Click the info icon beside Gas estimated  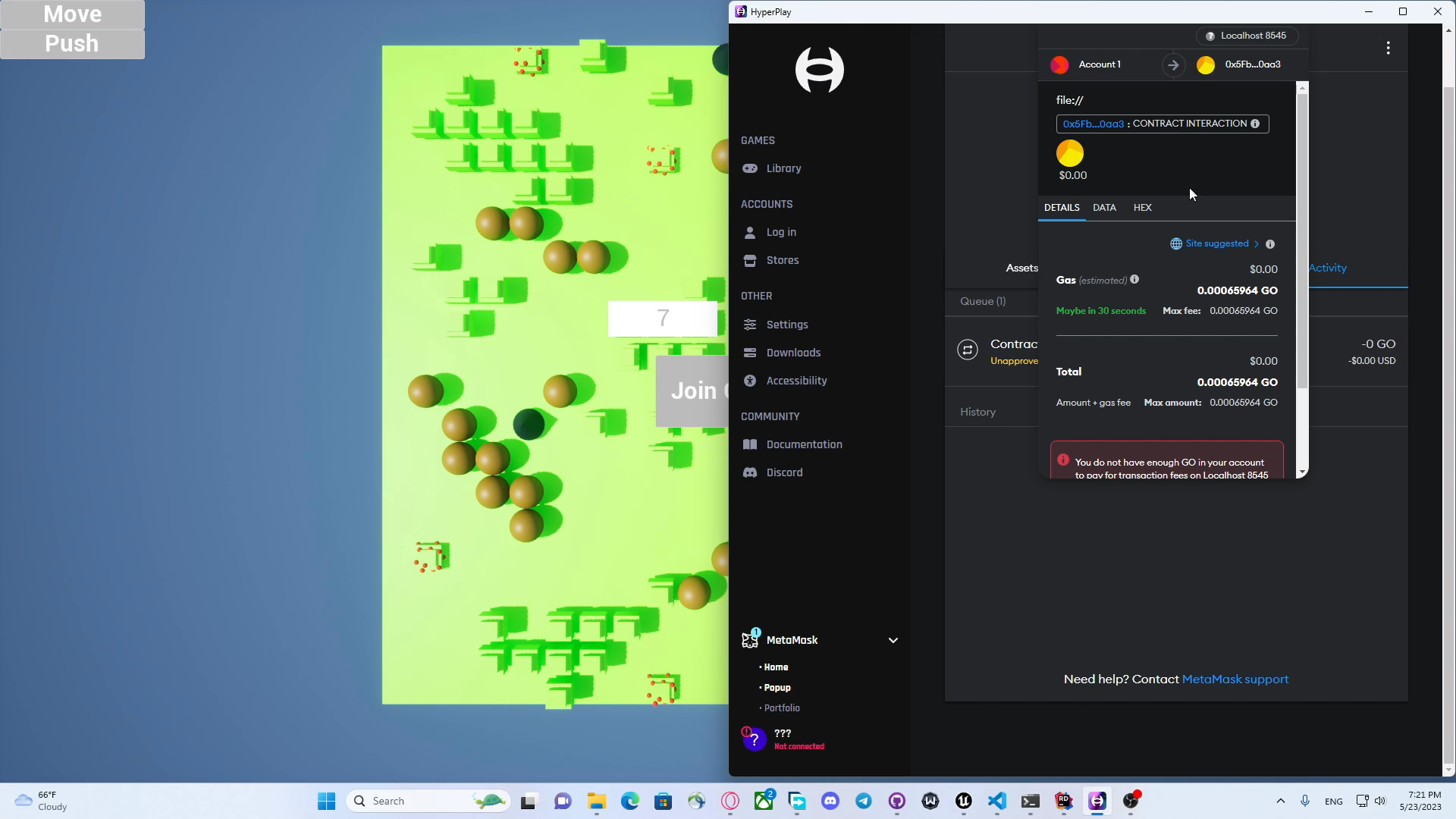coord(1134,279)
